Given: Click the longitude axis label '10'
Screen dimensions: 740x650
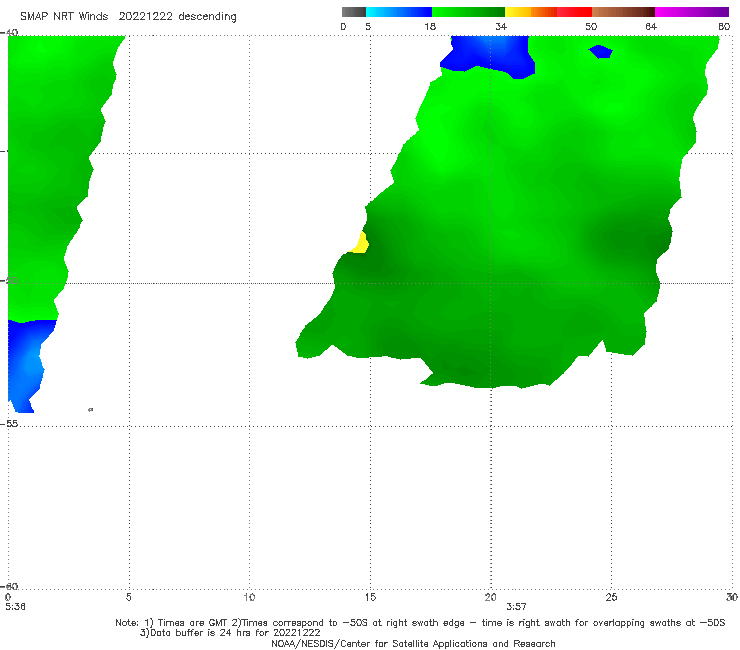Looking at the screenshot, I should click(249, 598).
